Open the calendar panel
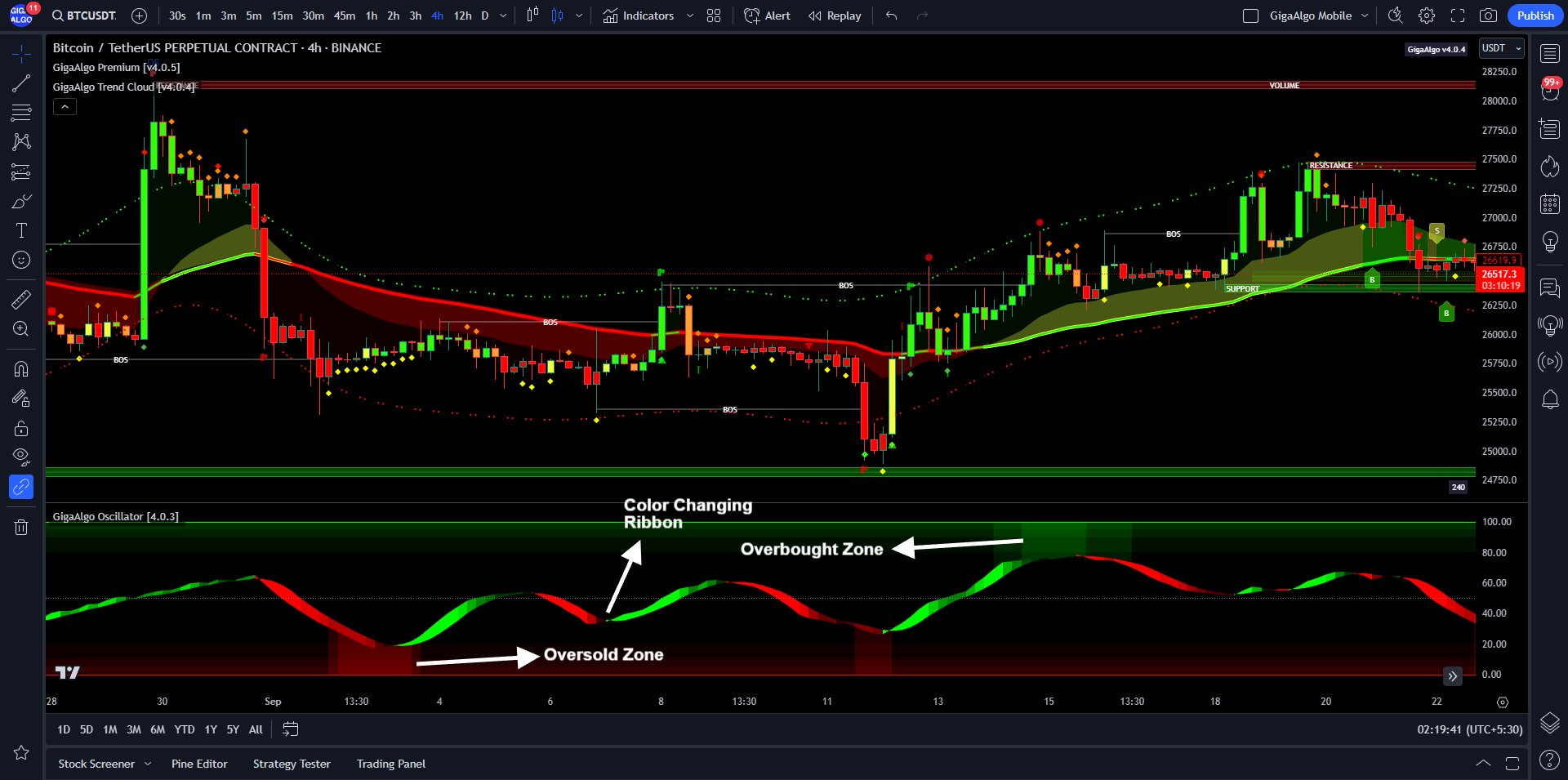The image size is (1568, 780). click(x=1550, y=204)
